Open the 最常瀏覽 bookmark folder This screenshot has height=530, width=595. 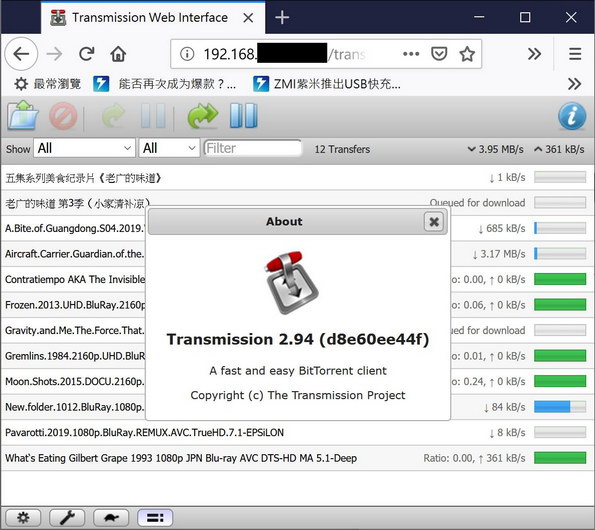48,83
